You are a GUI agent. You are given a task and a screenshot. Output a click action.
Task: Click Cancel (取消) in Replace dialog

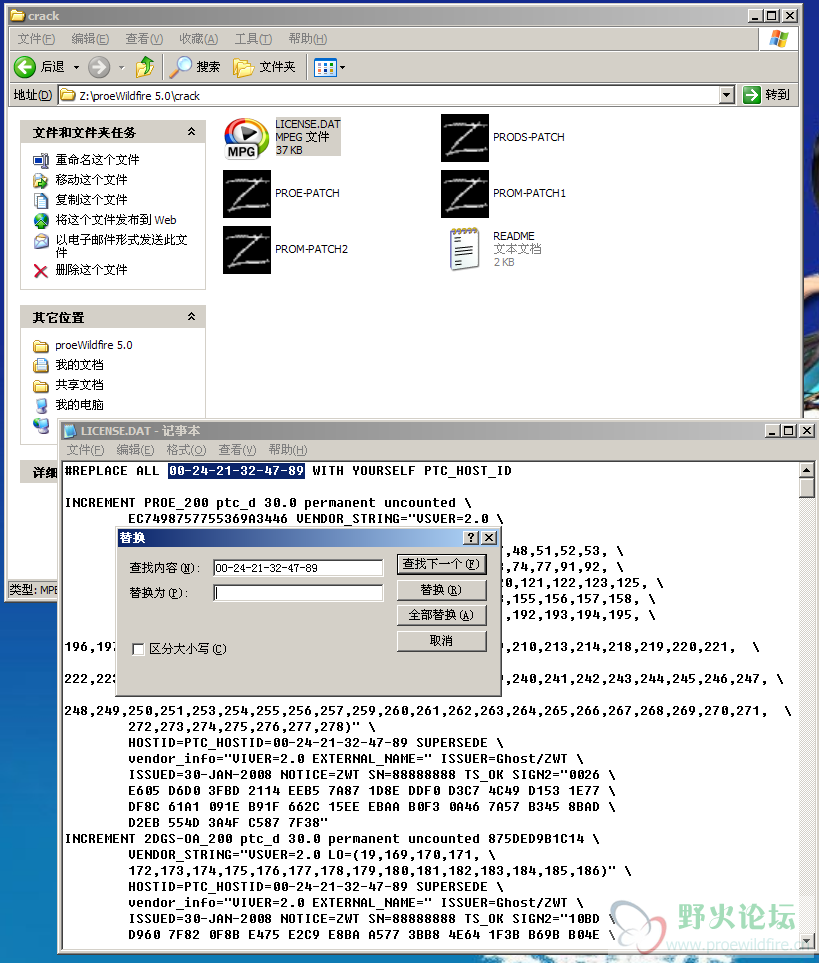tap(441, 641)
